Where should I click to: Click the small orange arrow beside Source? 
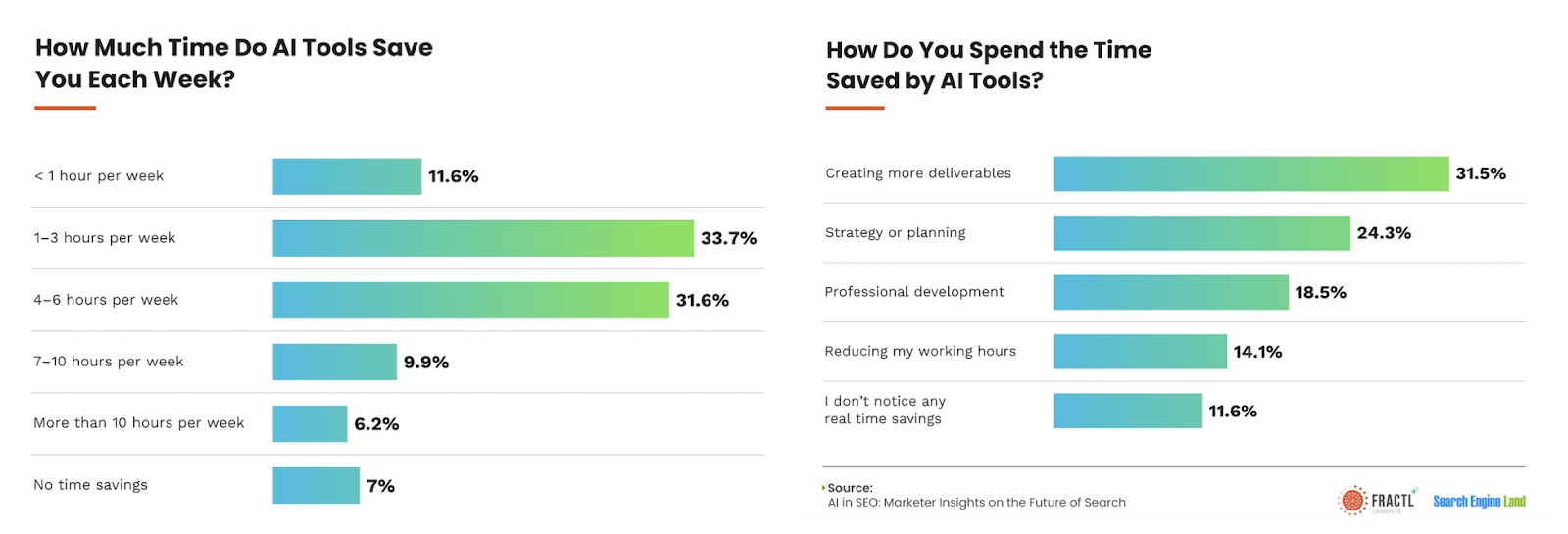tap(824, 487)
